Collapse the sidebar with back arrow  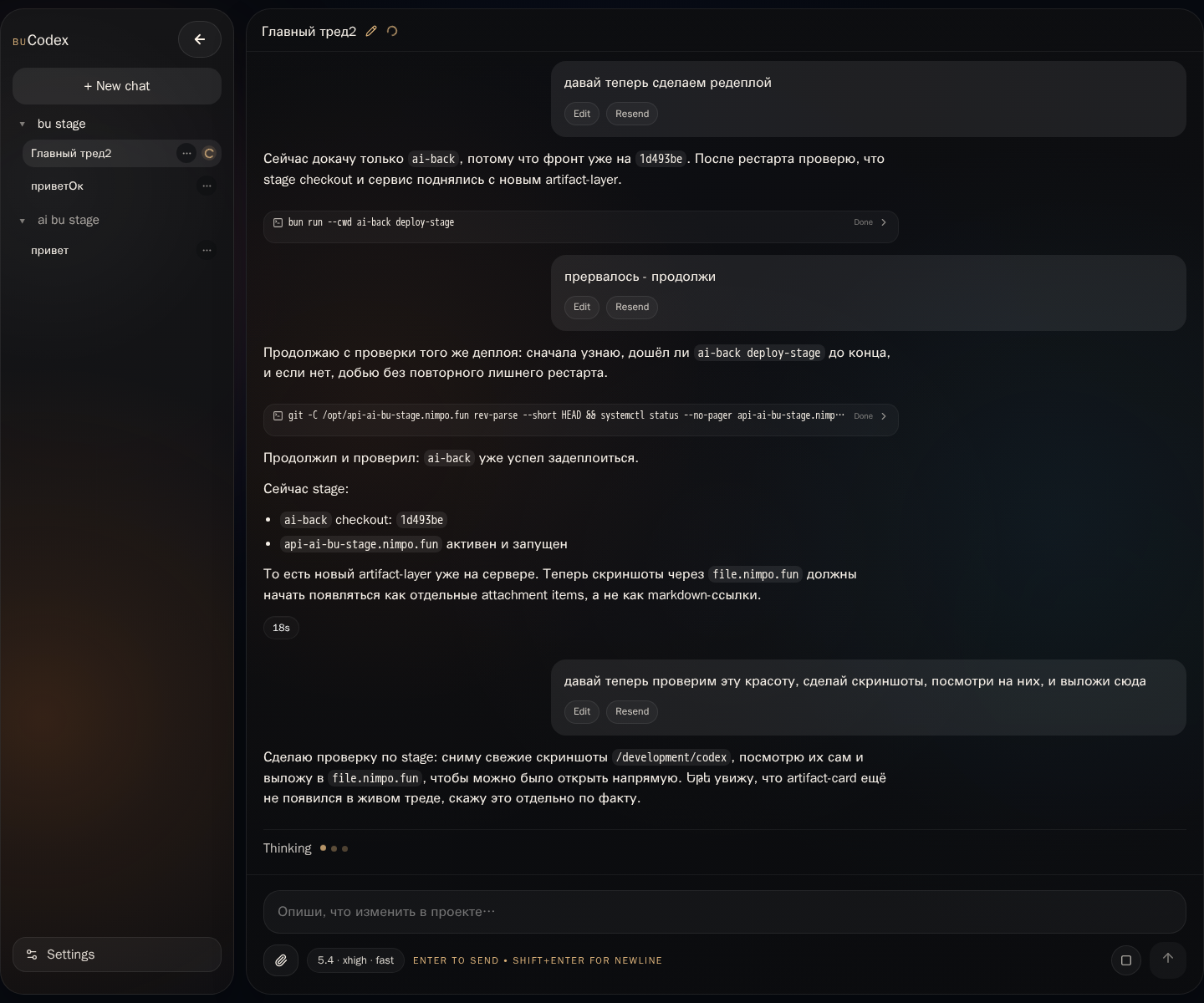(x=199, y=39)
